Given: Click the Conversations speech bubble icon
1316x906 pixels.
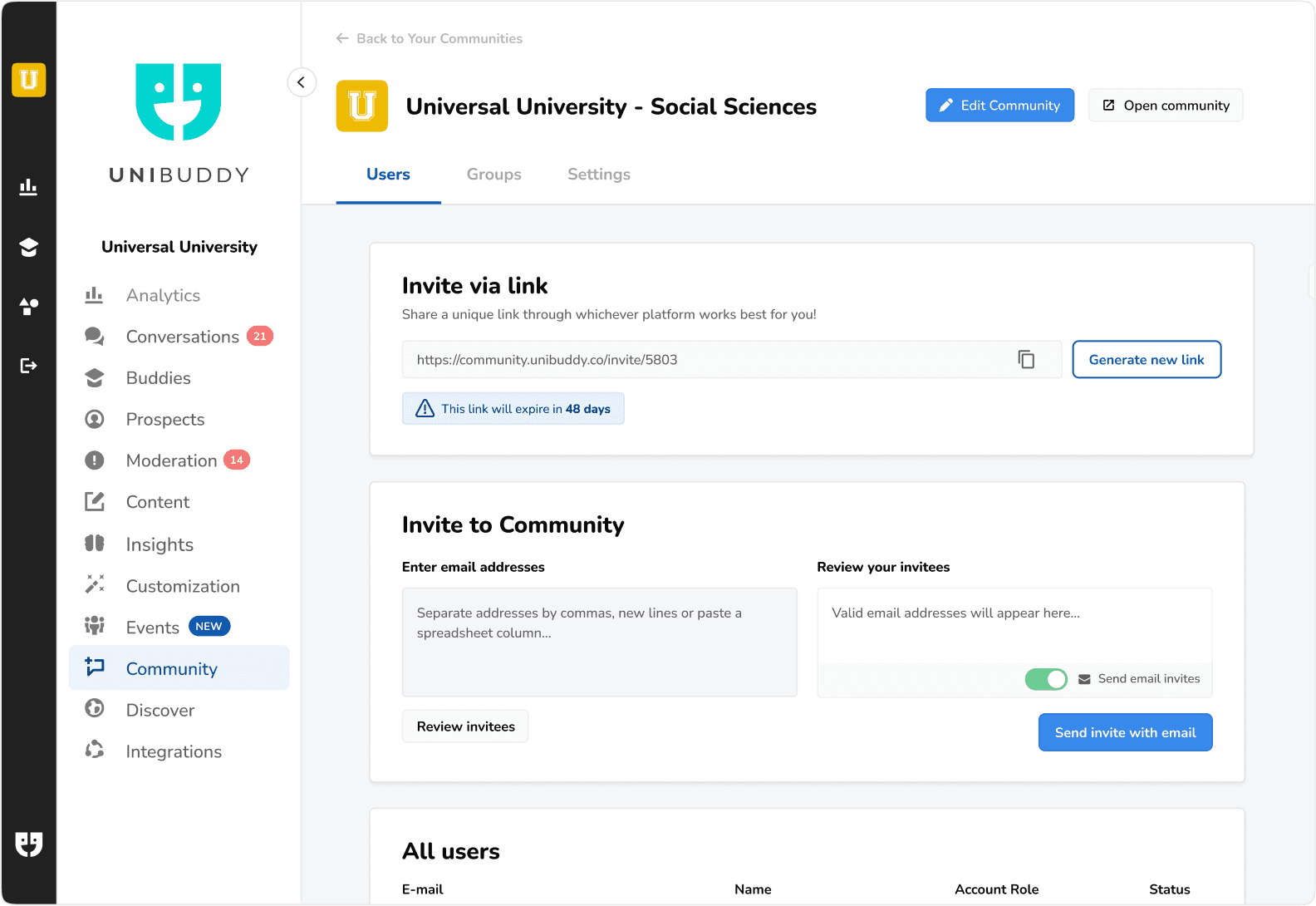Looking at the screenshot, I should point(94,336).
